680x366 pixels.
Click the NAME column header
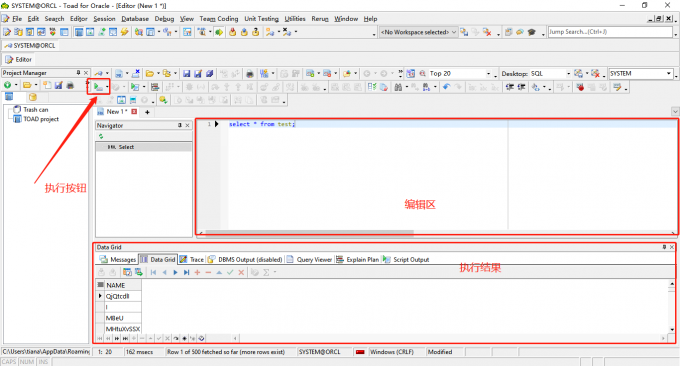[123, 285]
